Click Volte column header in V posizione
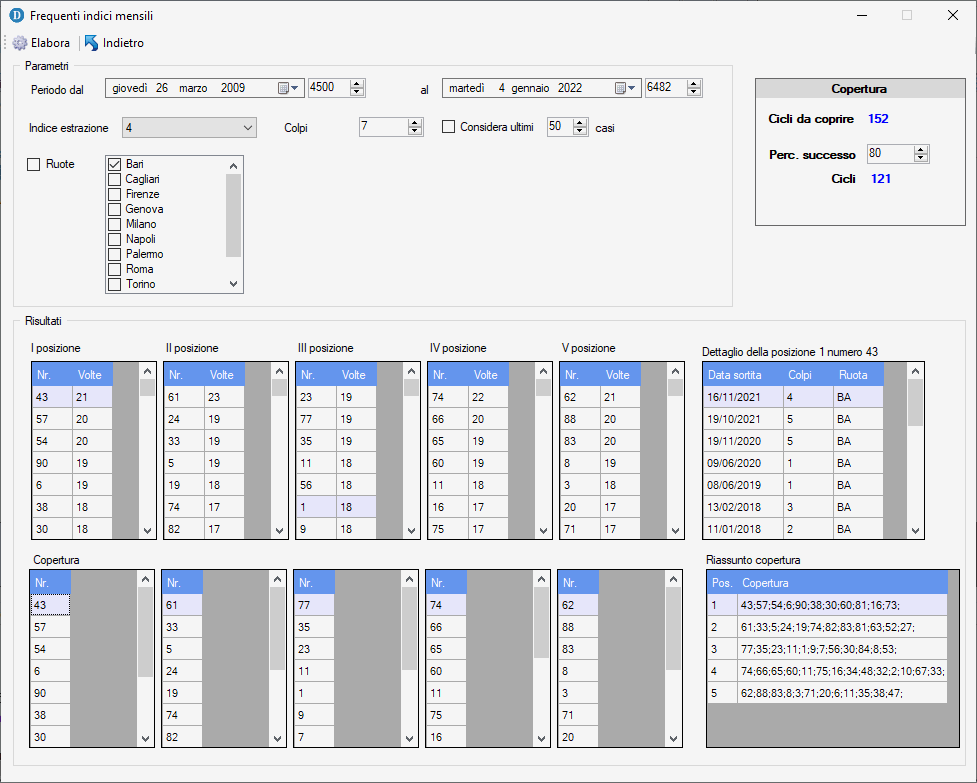This screenshot has height=783, width=977. (x=621, y=375)
